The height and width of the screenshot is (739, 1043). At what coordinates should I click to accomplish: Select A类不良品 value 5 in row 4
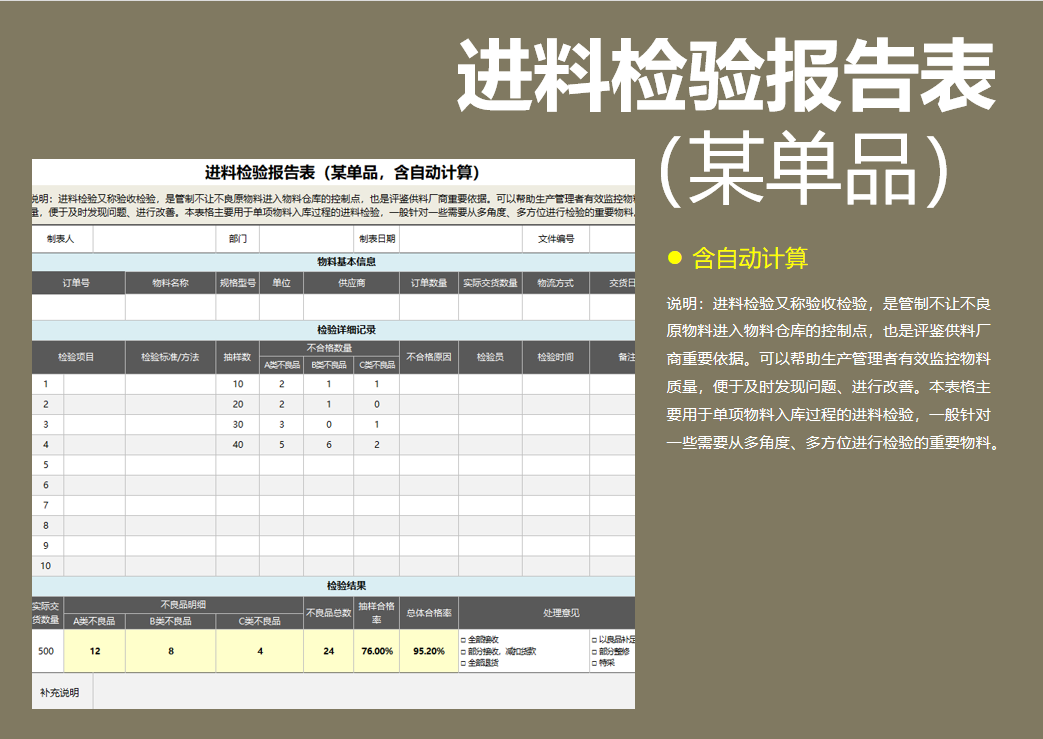coord(281,444)
